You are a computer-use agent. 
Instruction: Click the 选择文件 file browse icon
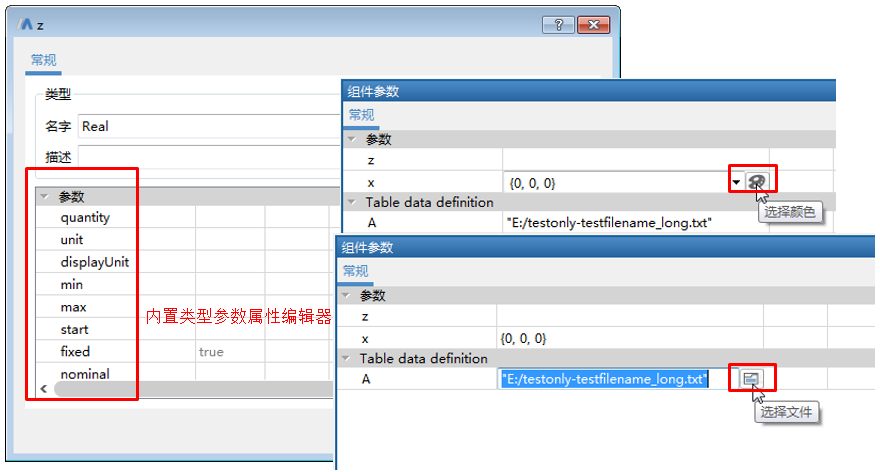pos(751,378)
